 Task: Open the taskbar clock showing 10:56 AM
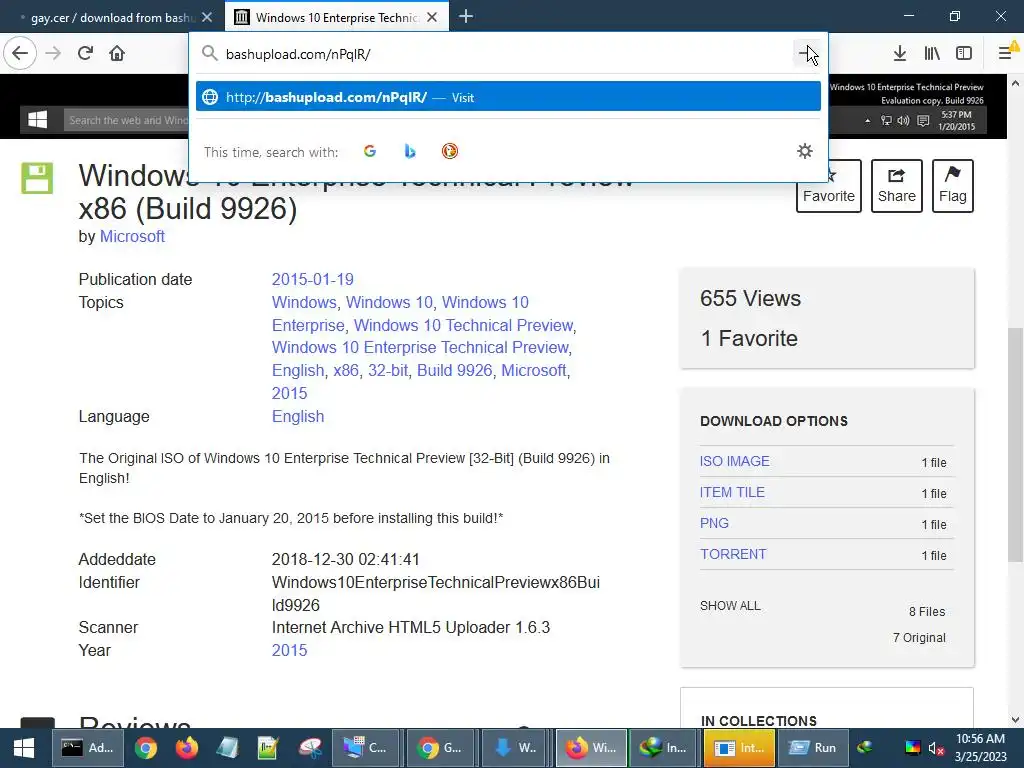[x=980, y=748]
